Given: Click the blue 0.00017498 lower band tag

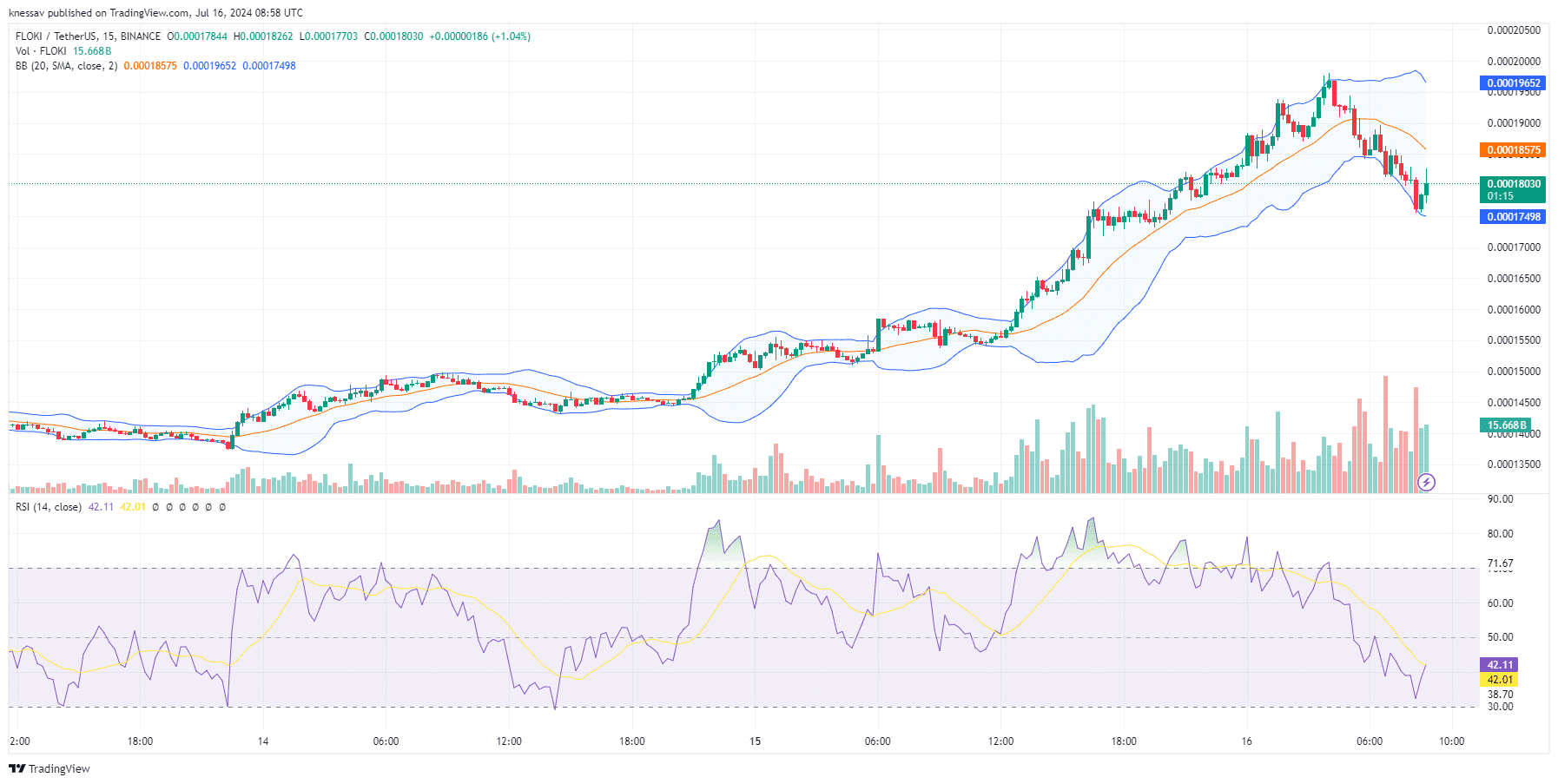Looking at the screenshot, I should click(x=1514, y=217).
